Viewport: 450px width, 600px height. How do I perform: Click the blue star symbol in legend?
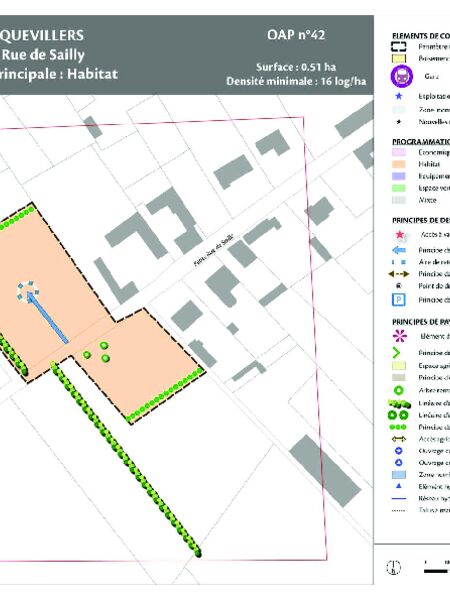pyautogui.click(x=399, y=96)
